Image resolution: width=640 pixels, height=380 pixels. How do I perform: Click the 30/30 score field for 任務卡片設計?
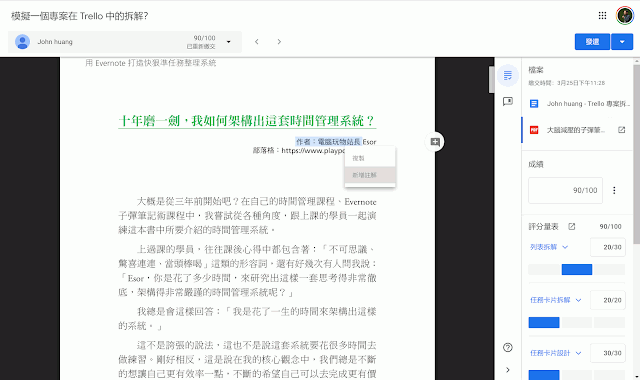[608, 353]
